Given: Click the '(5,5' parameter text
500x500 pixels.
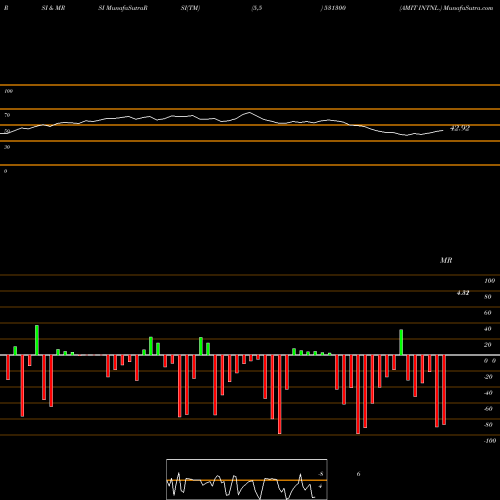Looking at the screenshot, I should point(257,8).
